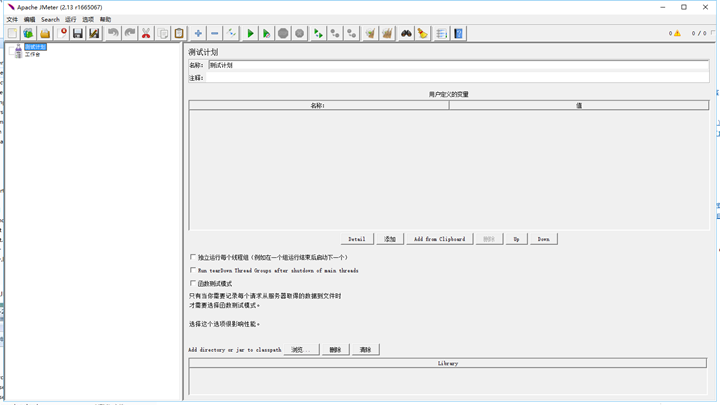Open Search with binoculars icon

[406, 34]
